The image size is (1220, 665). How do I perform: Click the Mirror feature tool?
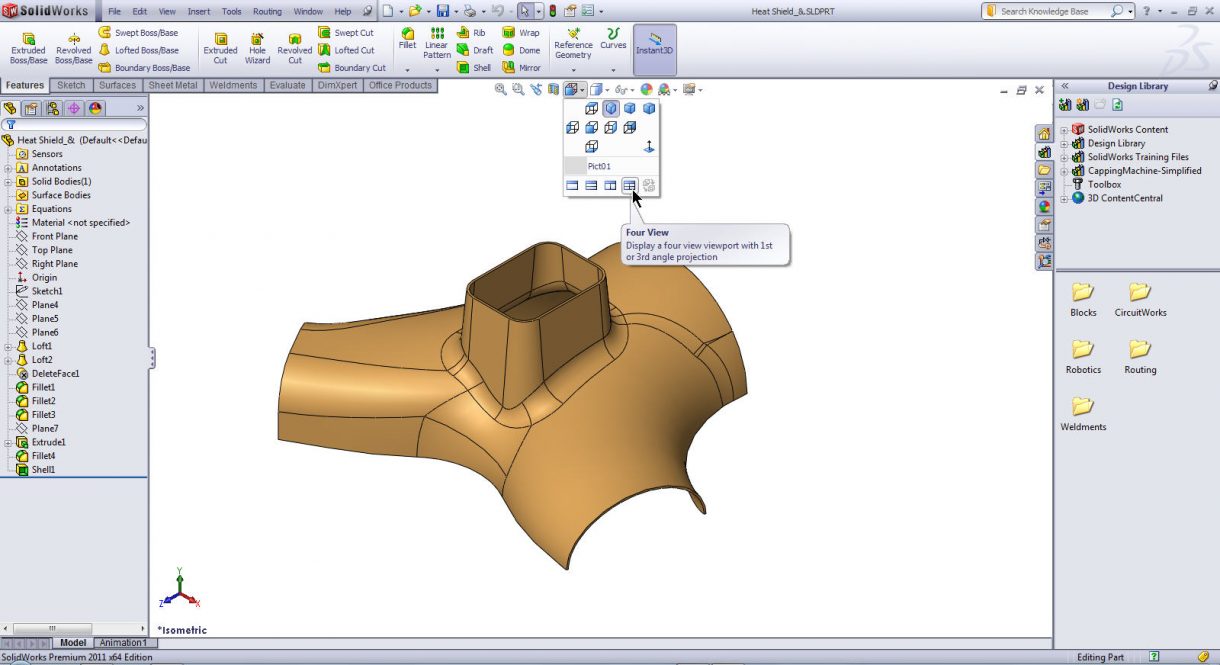522,68
